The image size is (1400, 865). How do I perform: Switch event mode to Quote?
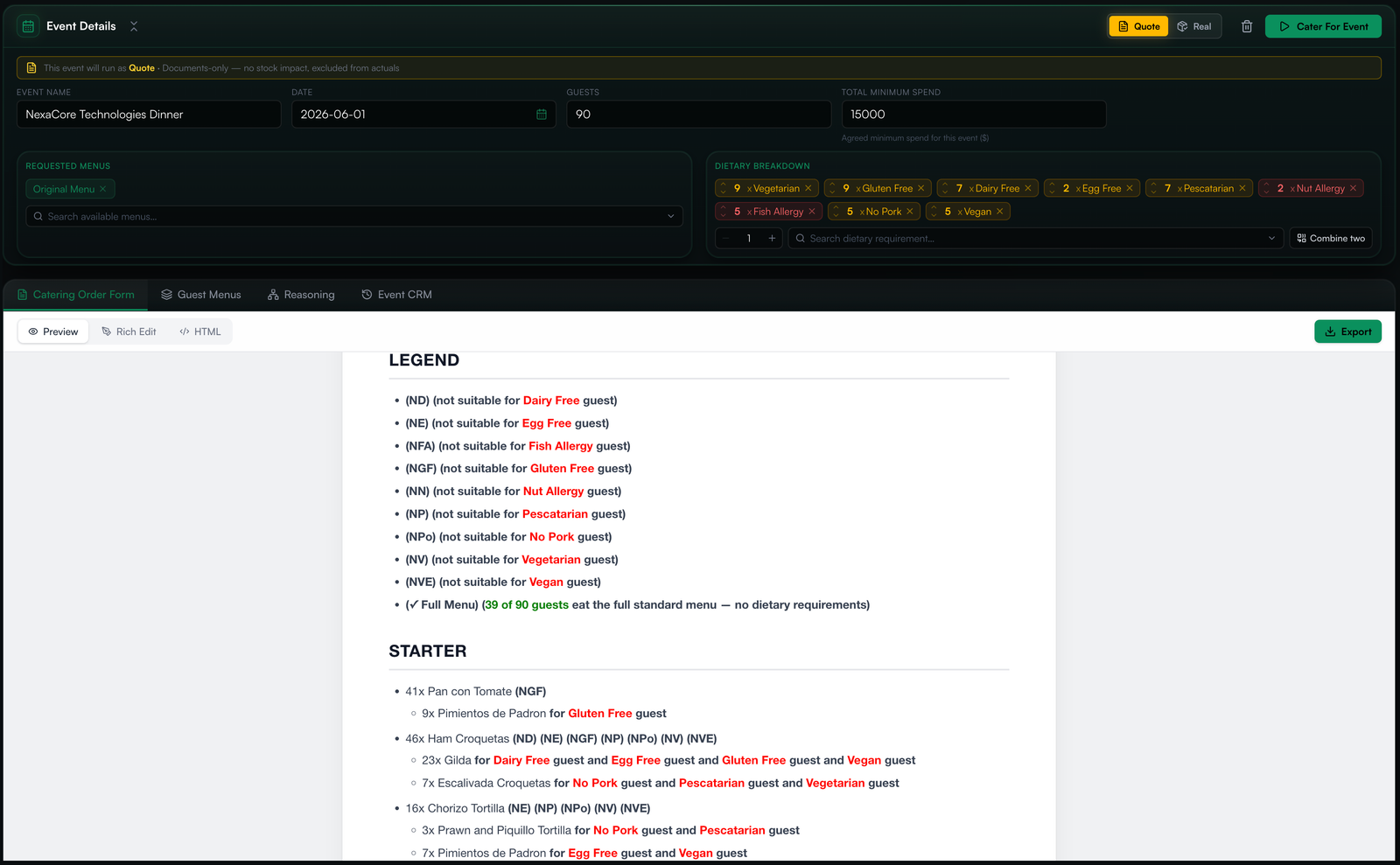tap(1138, 26)
